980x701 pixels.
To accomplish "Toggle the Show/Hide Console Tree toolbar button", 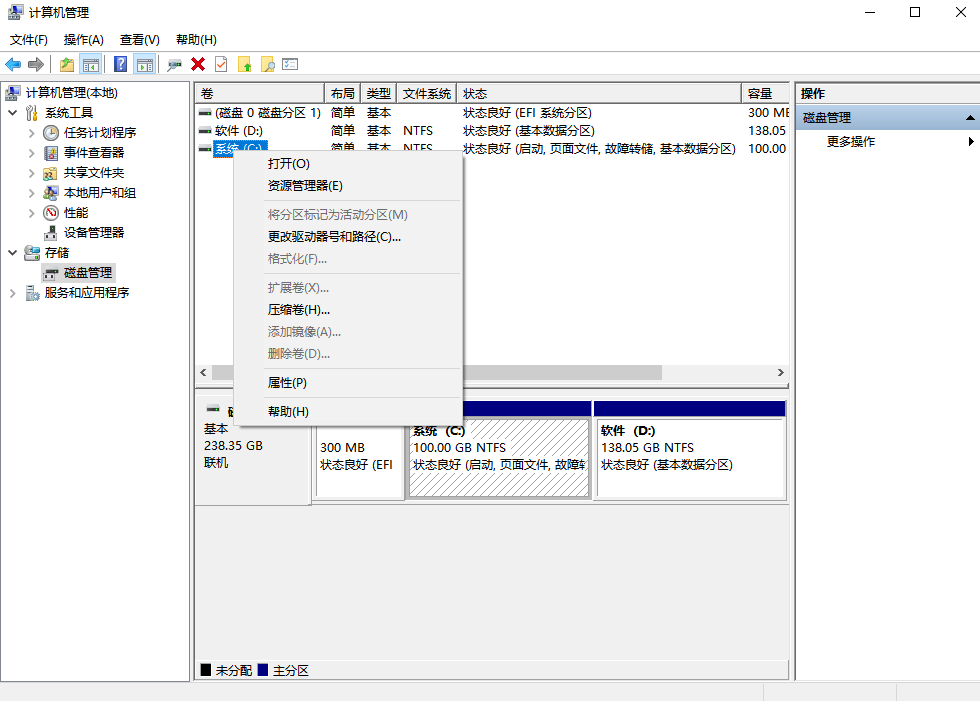I will (x=91, y=64).
